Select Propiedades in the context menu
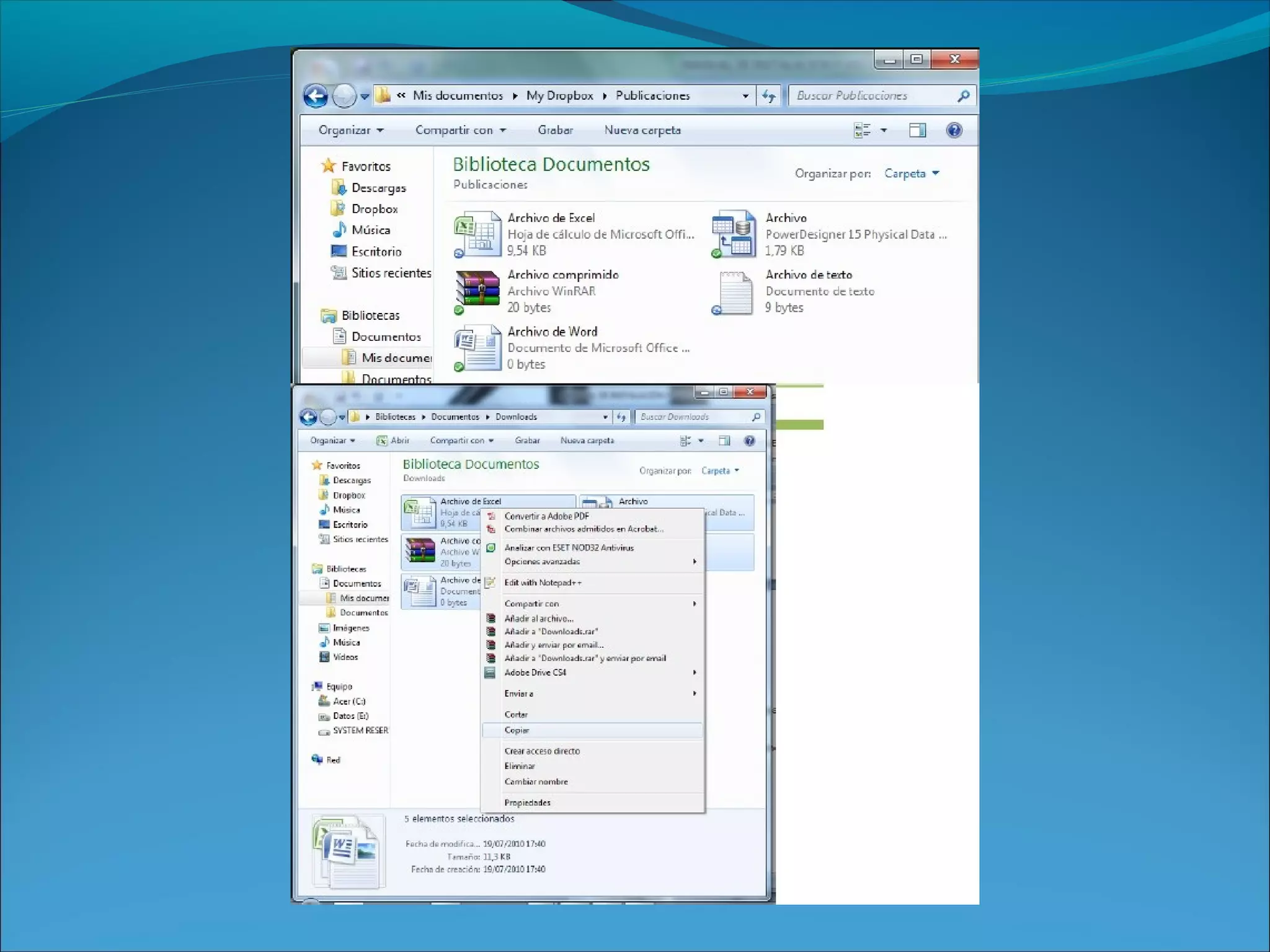Image resolution: width=1270 pixels, height=952 pixels. click(x=527, y=803)
